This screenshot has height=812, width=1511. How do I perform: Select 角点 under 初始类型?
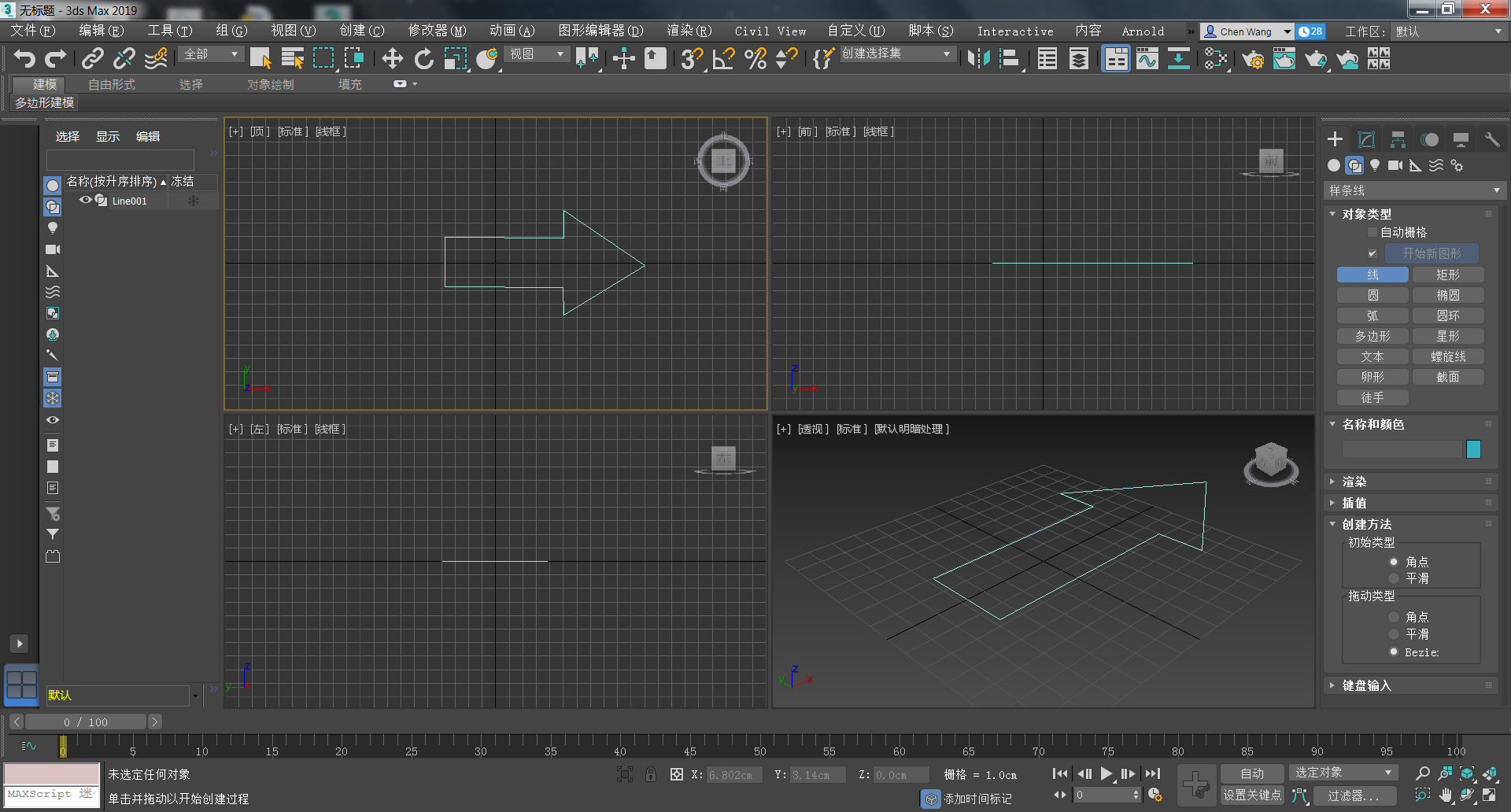[1394, 562]
